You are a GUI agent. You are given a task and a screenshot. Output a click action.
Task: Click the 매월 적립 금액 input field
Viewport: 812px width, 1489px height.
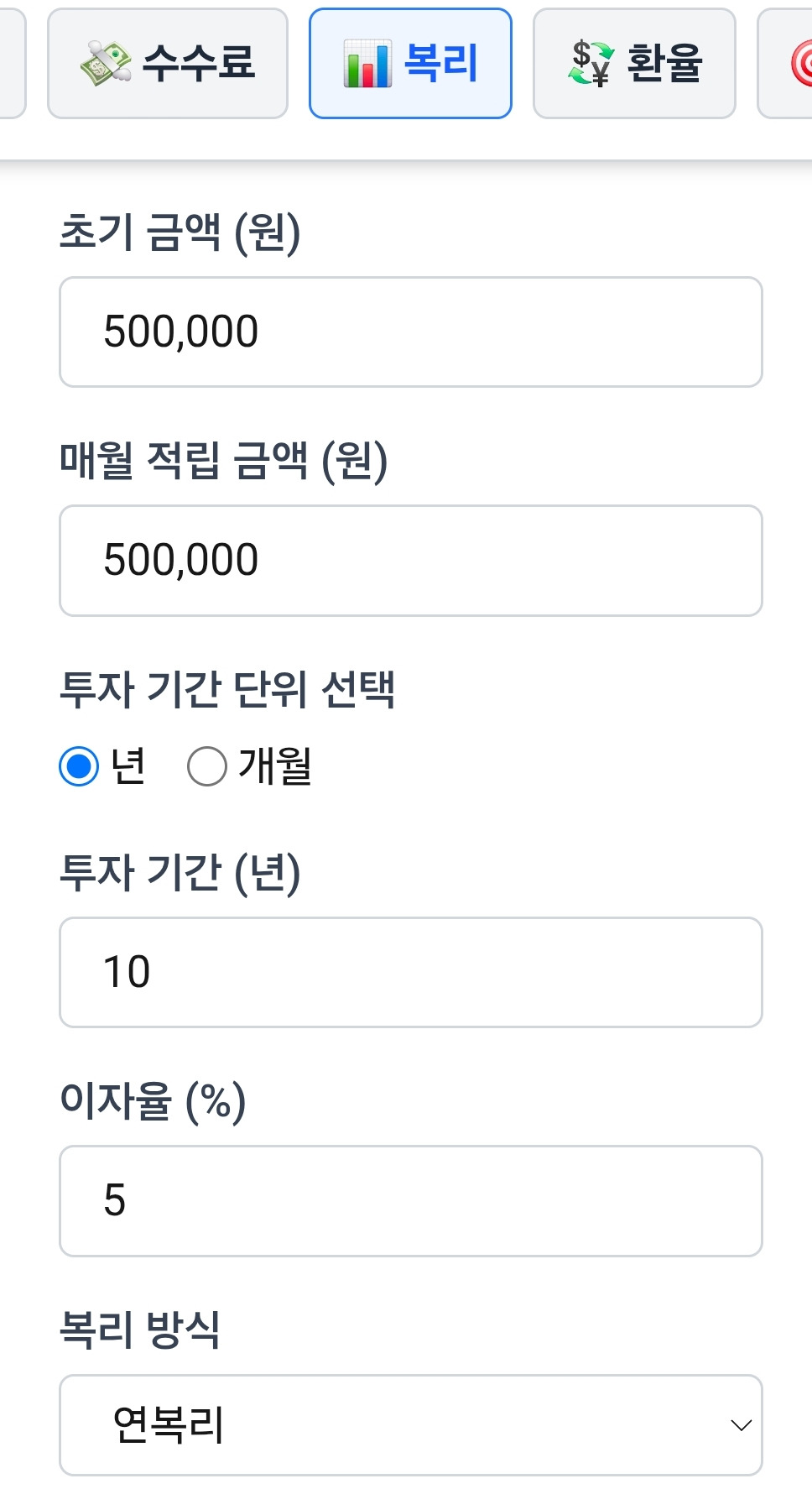pyautogui.click(x=410, y=560)
